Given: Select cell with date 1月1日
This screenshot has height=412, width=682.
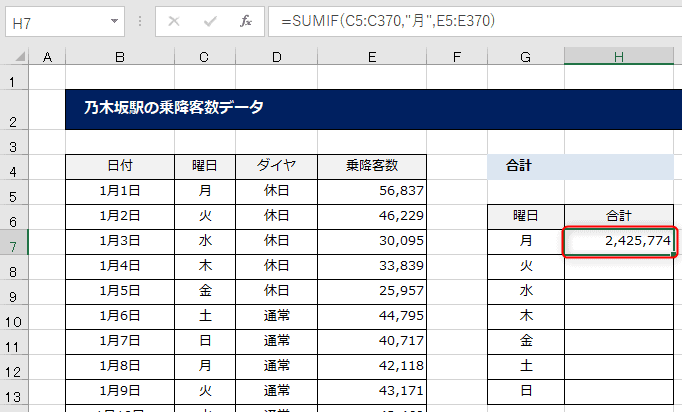Looking at the screenshot, I should pos(120,191).
